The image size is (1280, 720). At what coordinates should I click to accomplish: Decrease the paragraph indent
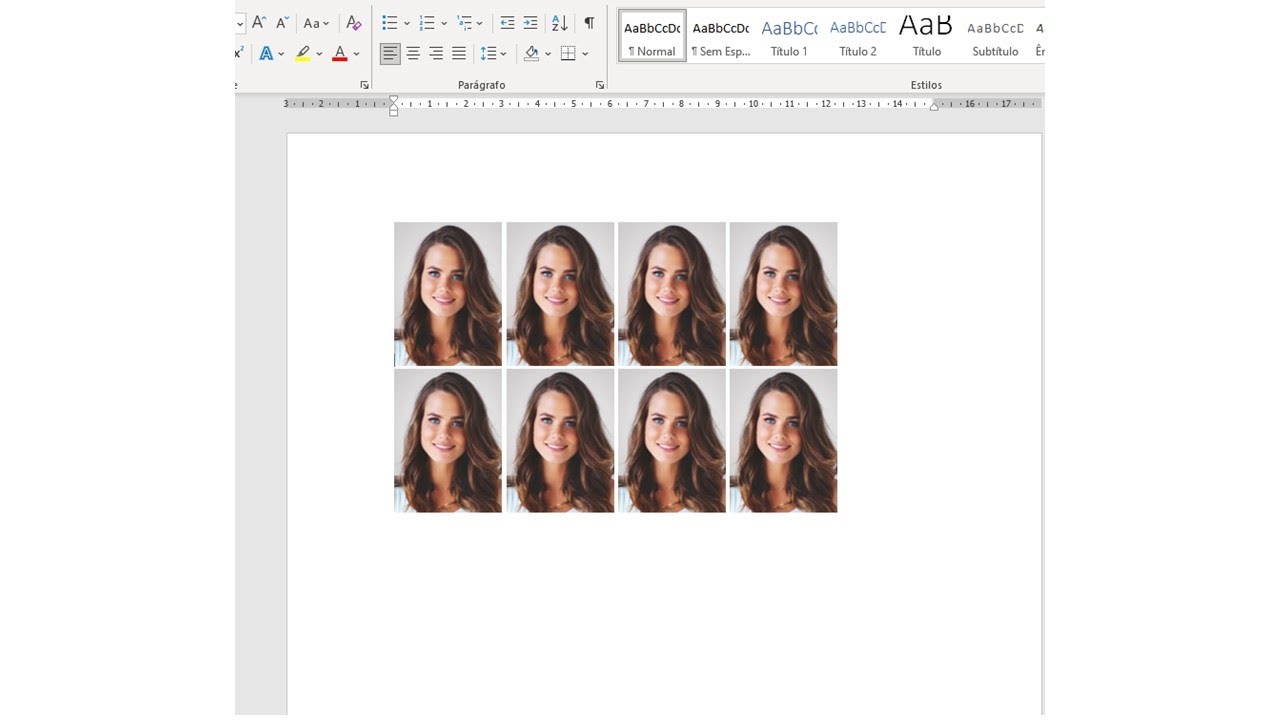pos(507,22)
